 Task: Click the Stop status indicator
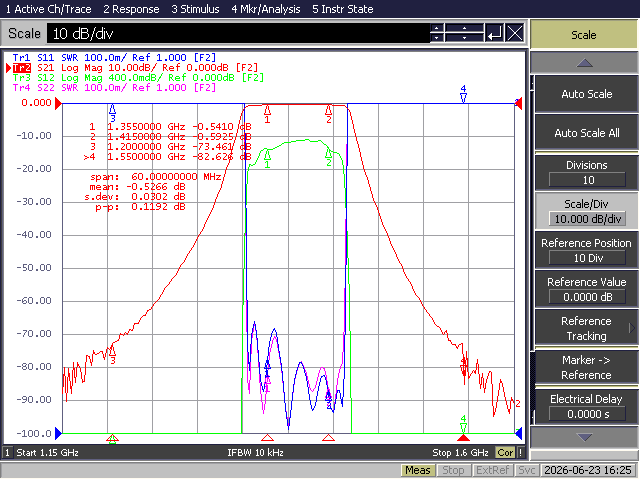(453, 470)
